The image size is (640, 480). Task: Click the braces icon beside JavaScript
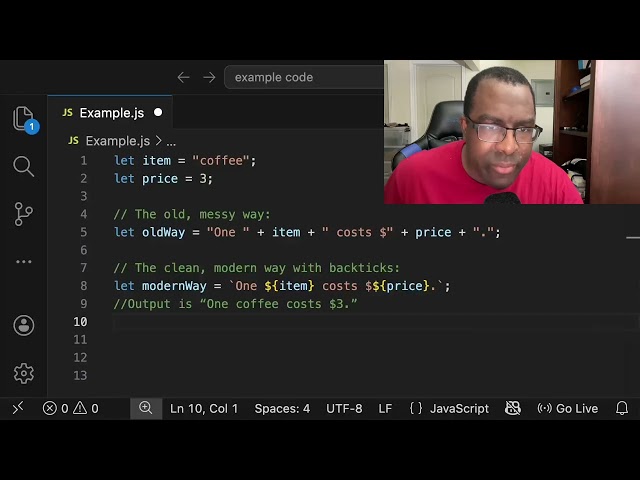coord(416,408)
